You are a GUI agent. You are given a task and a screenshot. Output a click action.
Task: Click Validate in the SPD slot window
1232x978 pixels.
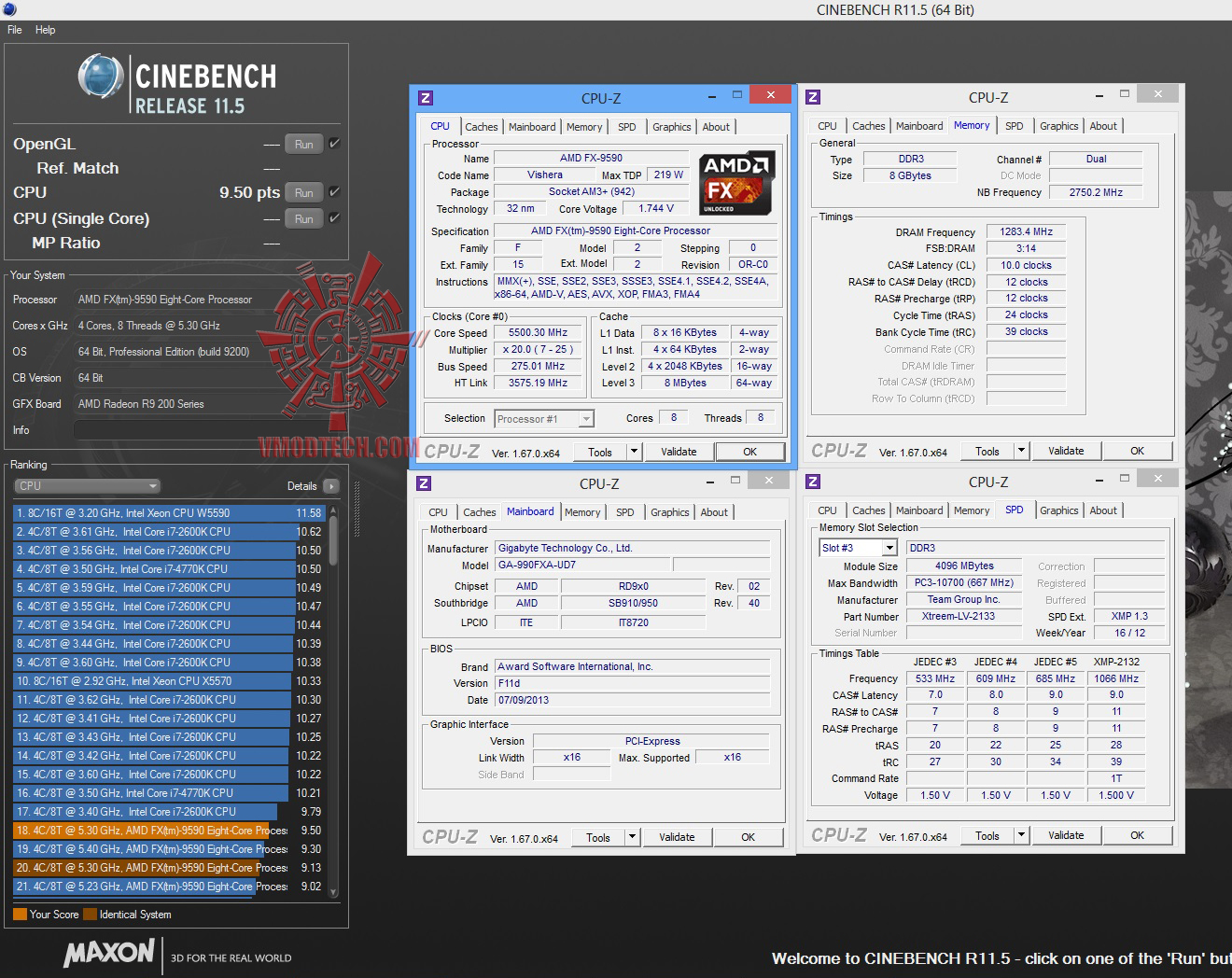(x=1066, y=835)
